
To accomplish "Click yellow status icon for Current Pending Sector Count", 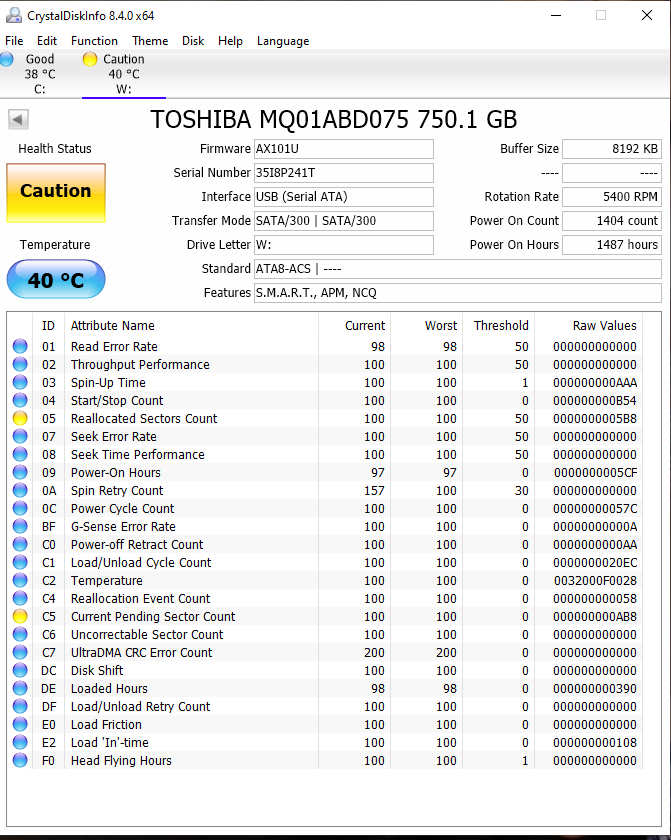I will [x=20, y=616].
